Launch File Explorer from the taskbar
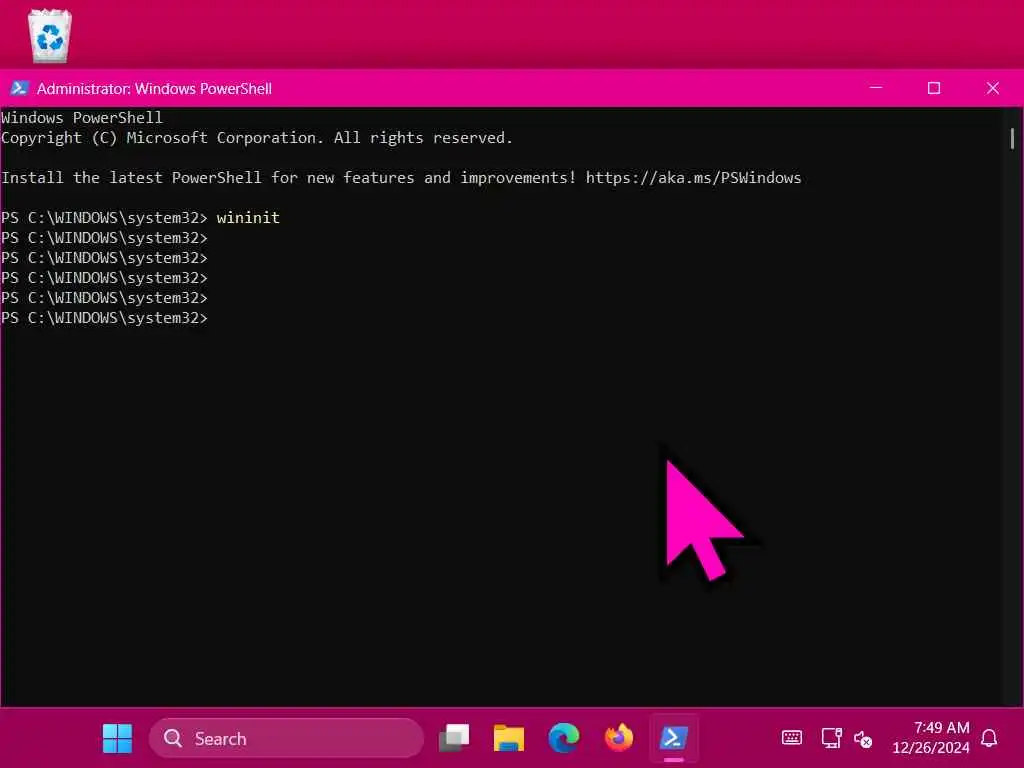The image size is (1024, 768). pos(509,739)
